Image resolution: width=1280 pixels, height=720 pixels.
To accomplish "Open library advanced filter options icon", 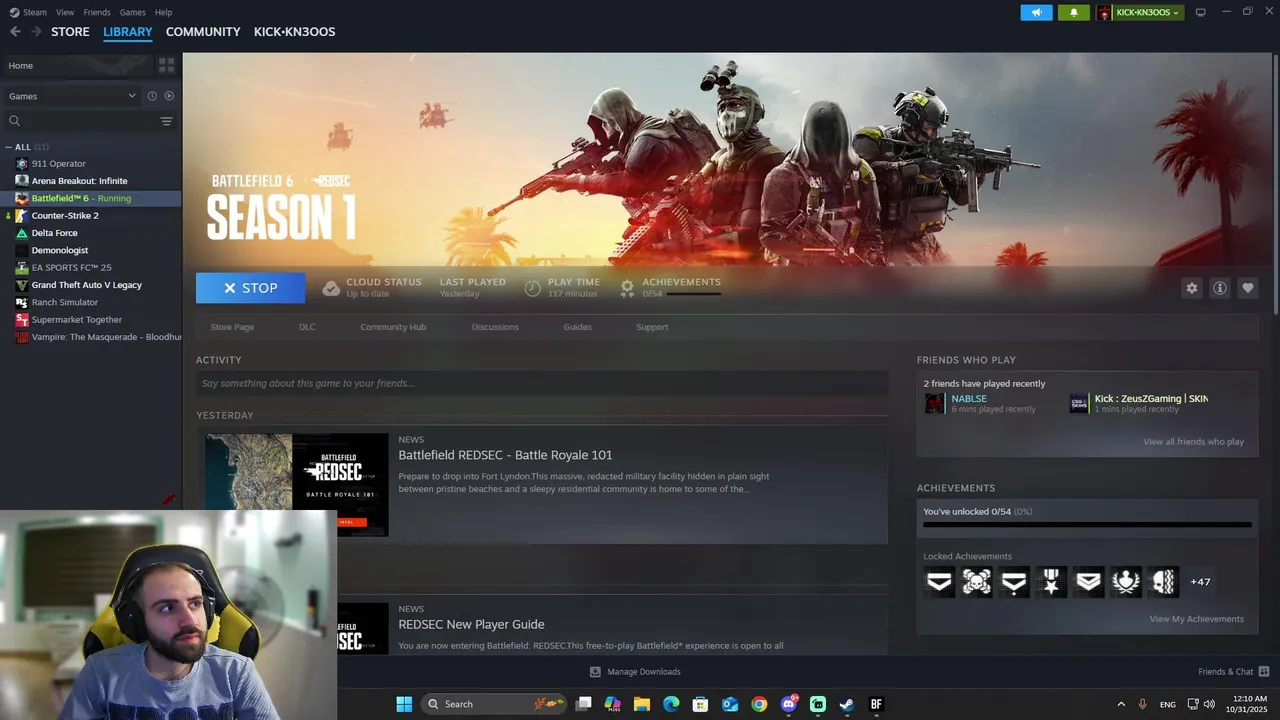I will click(166, 121).
